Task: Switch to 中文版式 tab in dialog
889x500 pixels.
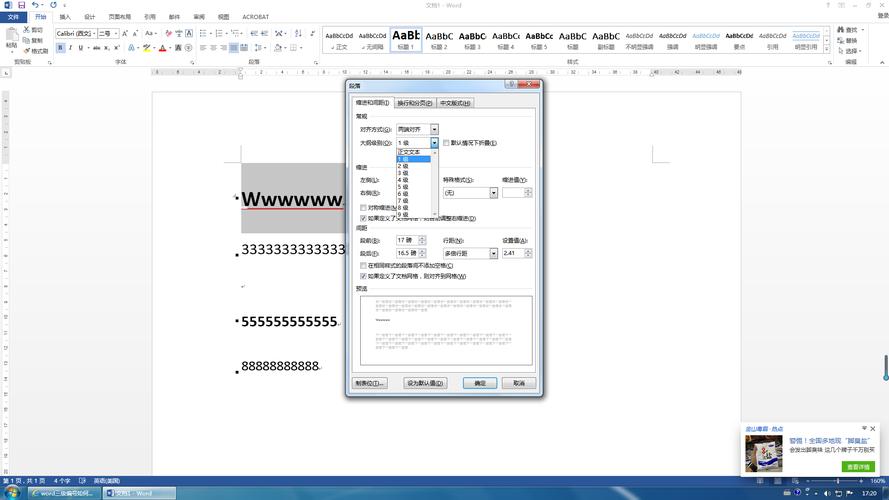Action: tap(455, 103)
